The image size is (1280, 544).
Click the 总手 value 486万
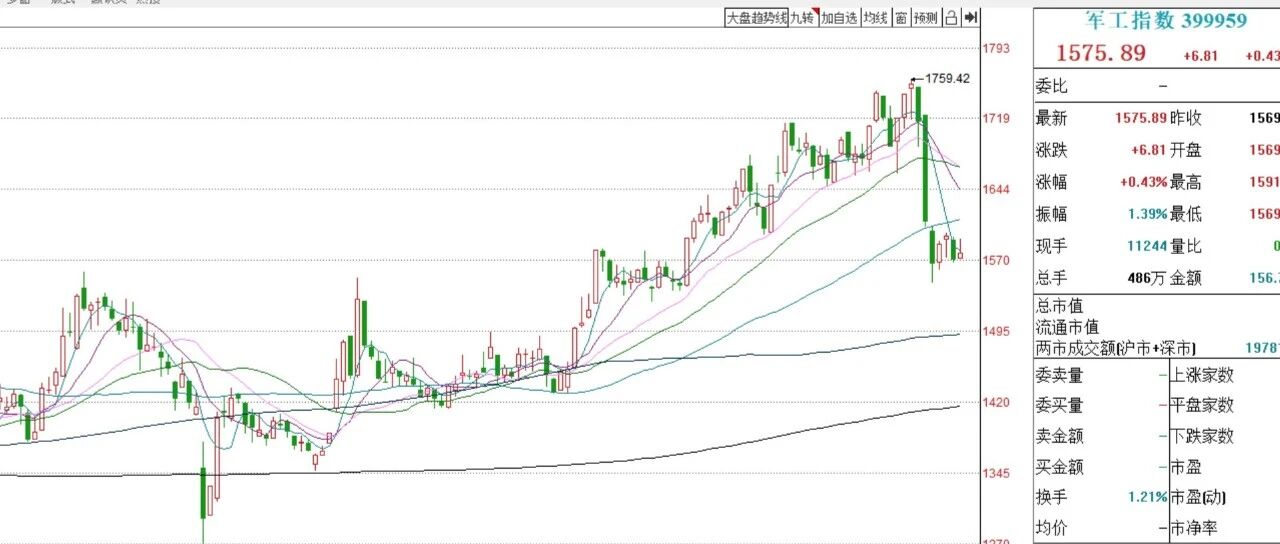click(x=1146, y=279)
